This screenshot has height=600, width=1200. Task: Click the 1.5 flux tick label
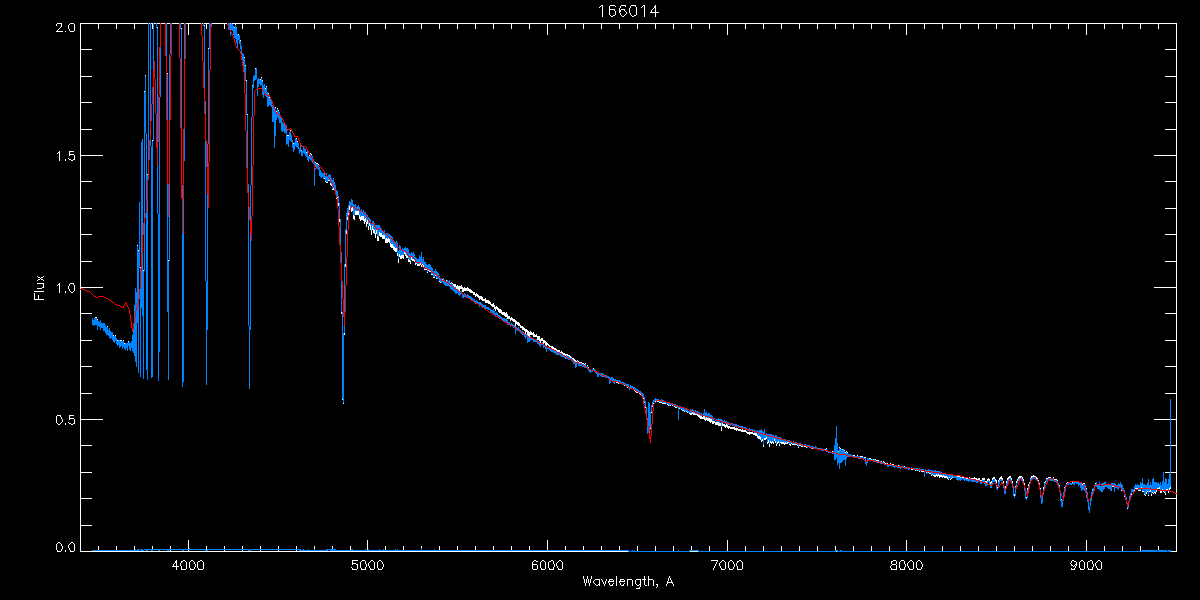(65, 157)
